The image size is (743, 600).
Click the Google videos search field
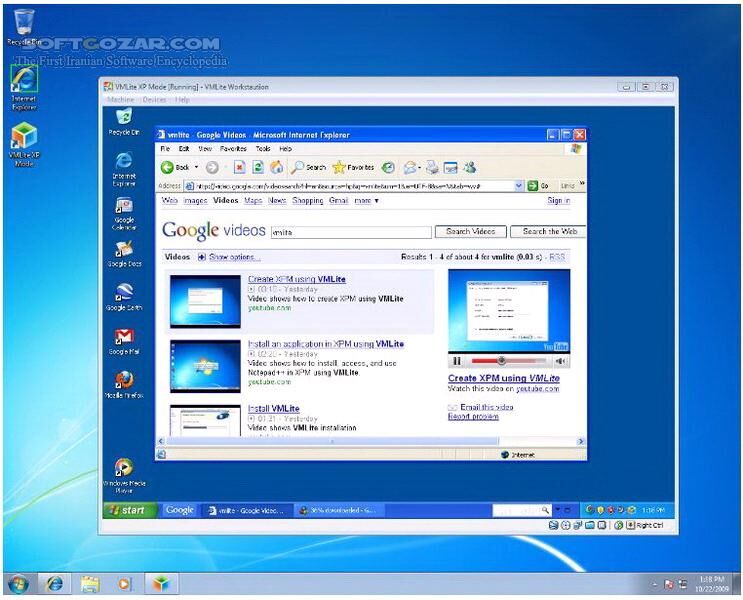[x=349, y=232]
